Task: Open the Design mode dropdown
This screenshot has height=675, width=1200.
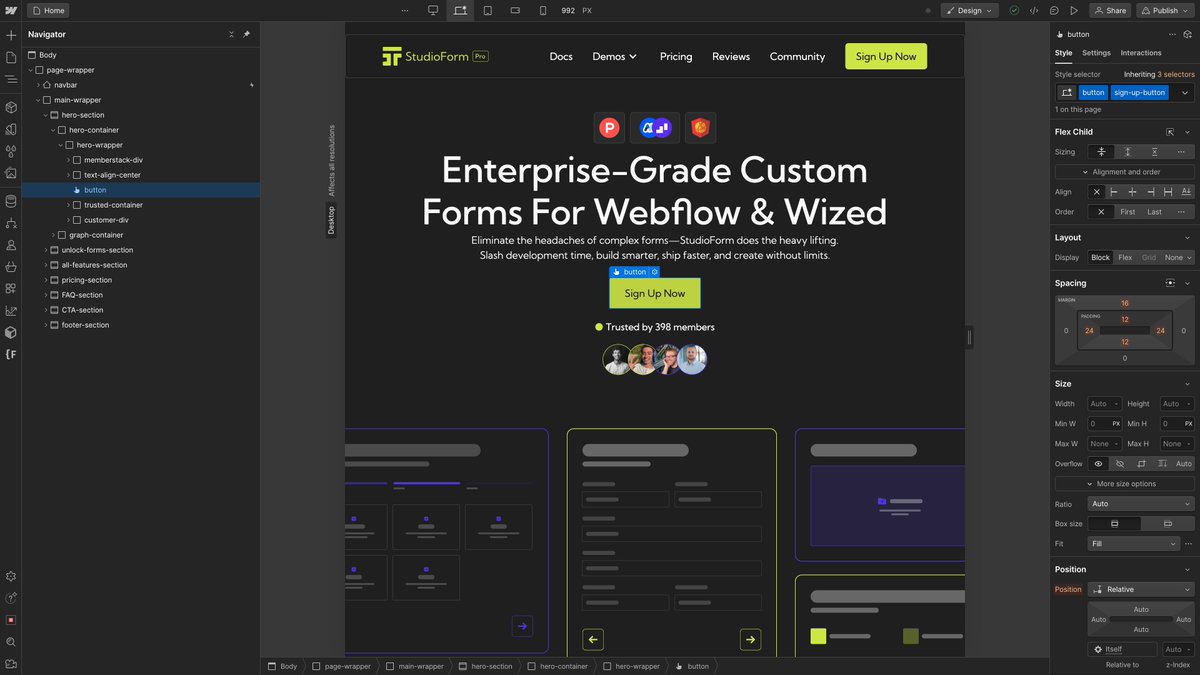Action: point(969,10)
